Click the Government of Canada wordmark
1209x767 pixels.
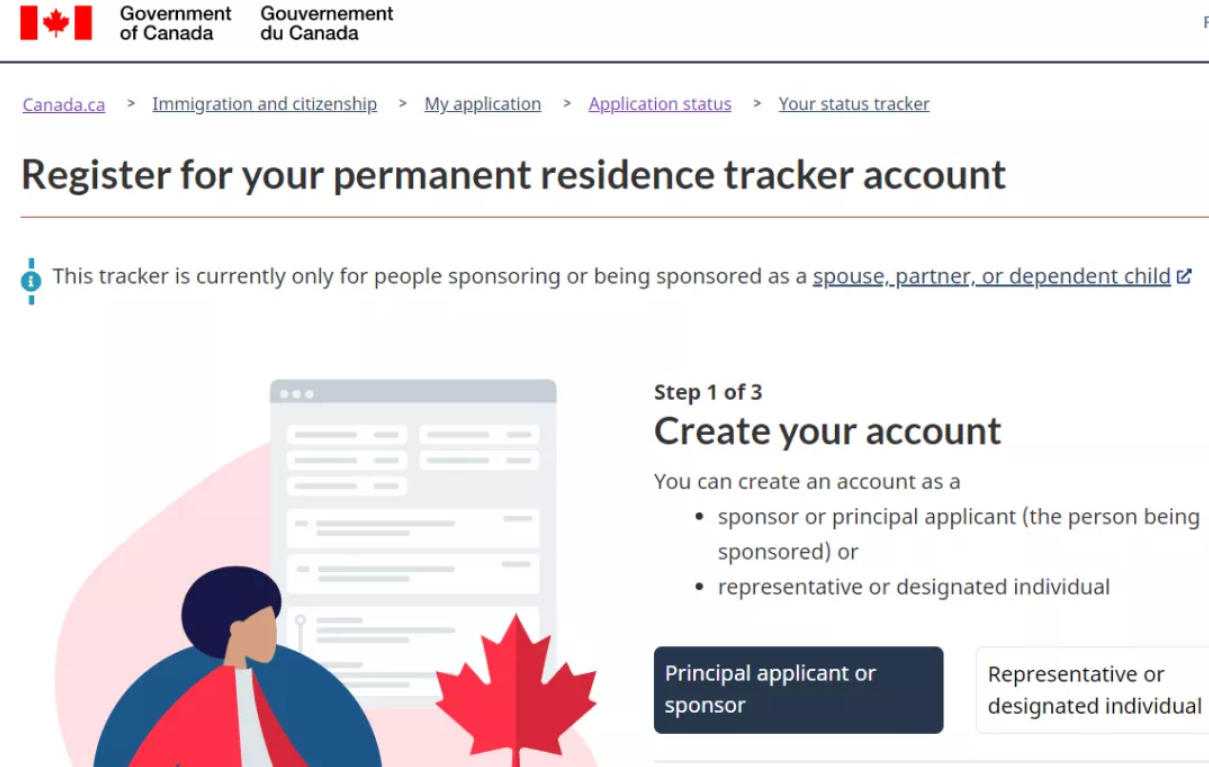(x=175, y=23)
